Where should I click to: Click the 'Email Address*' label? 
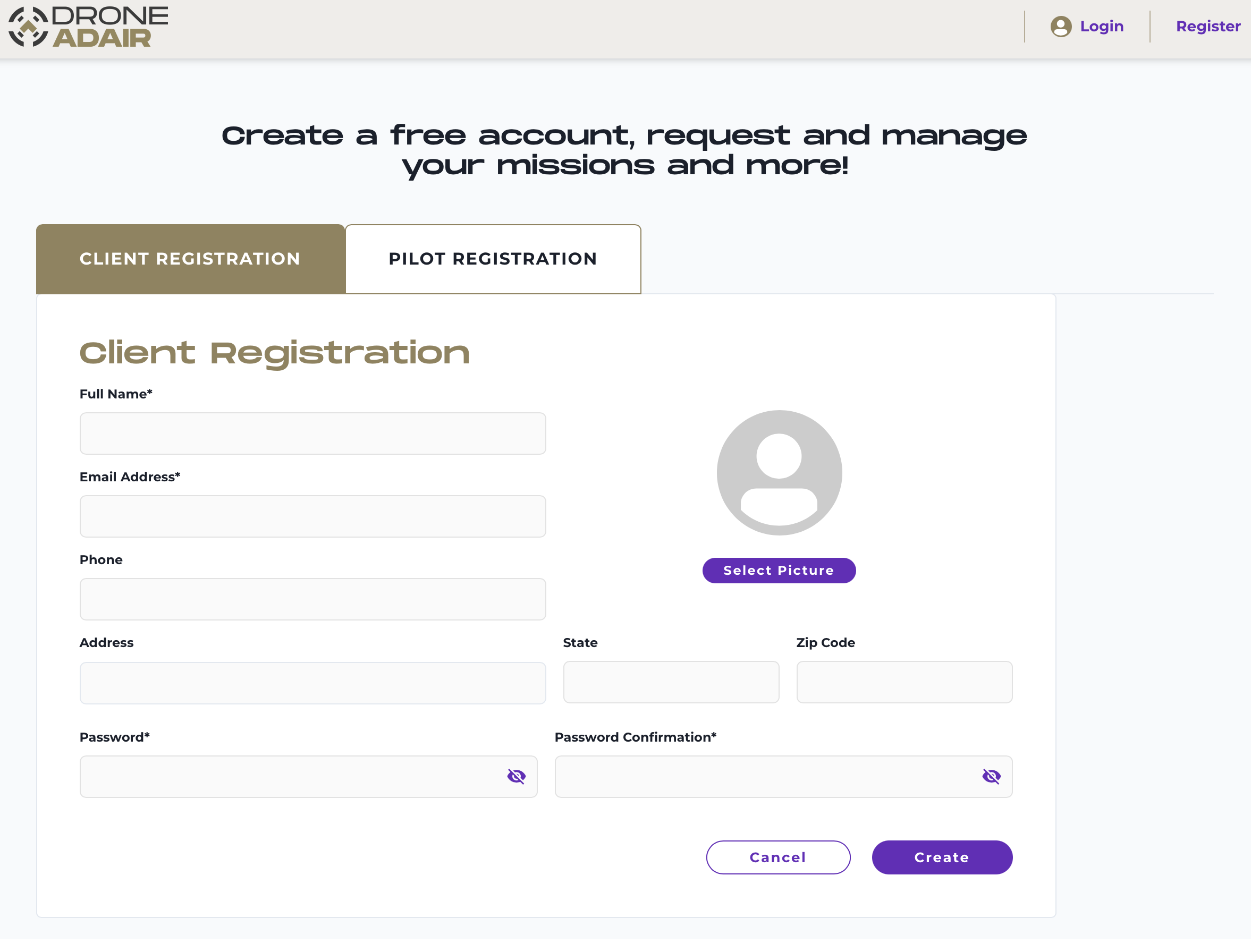[x=130, y=477]
